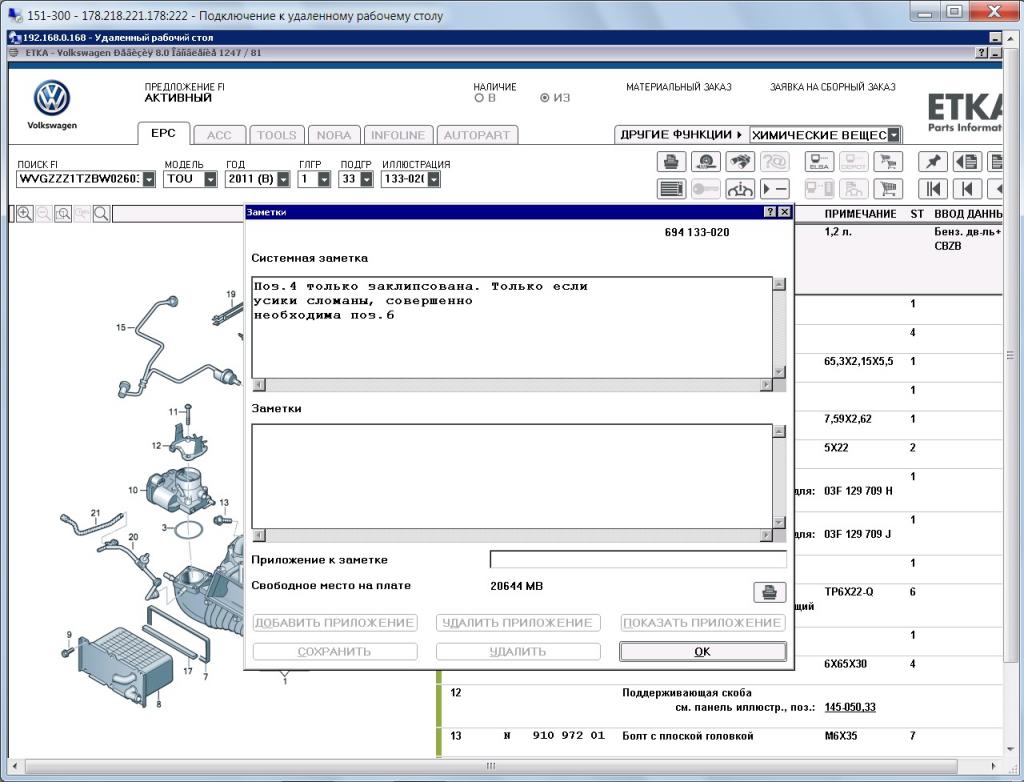
Task: Click ЗАЯВКА НА СБОРНЫЙ ЗАКАЗ label
Action: coord(833,87)
